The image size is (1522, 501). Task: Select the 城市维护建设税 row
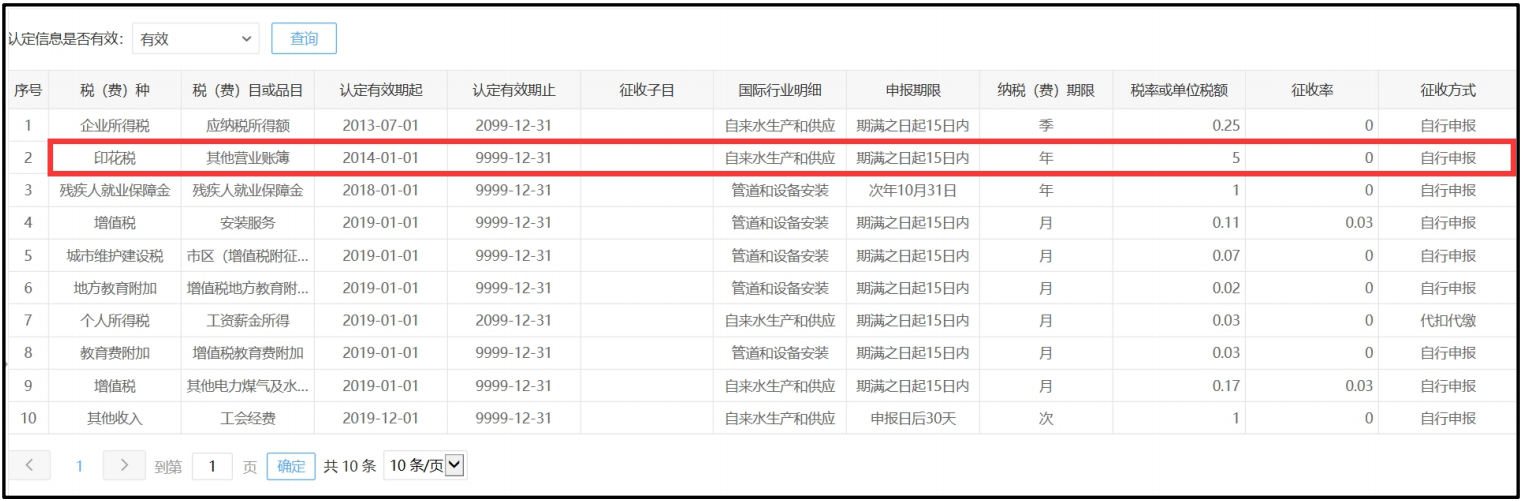(x=114, y=256)
